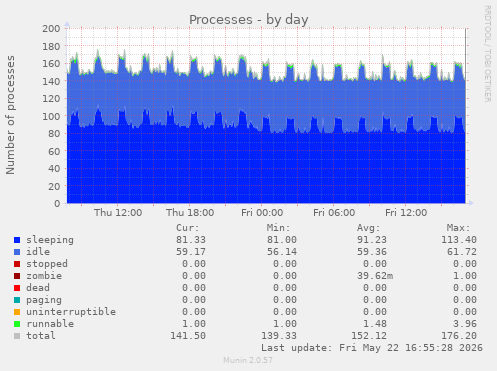The image size is (497, 371).
Task: Click the 'Thu 18:00' time axis label
Action: 190,213
